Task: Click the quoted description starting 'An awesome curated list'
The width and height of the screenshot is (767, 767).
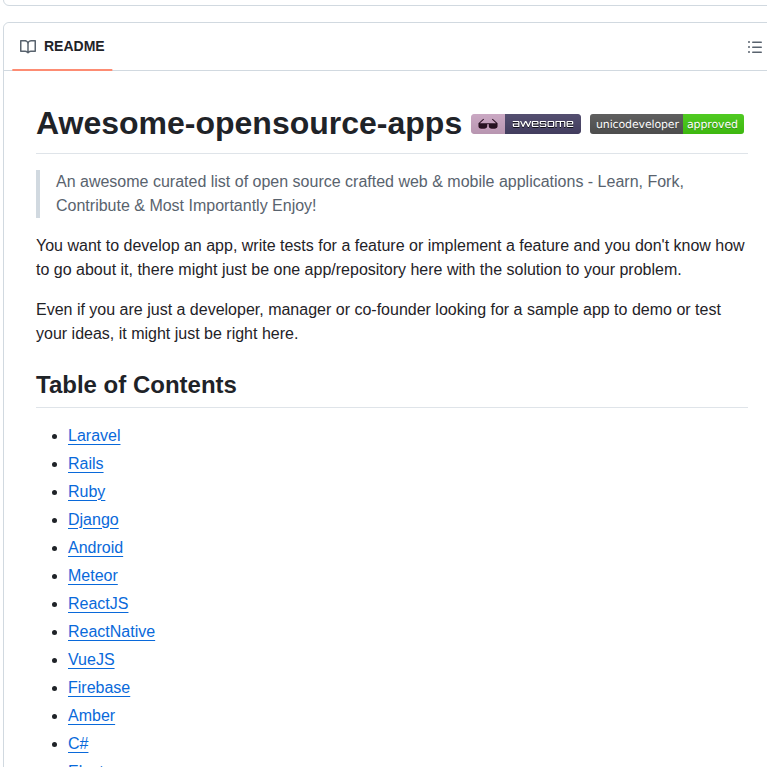Action: [370, 193]
